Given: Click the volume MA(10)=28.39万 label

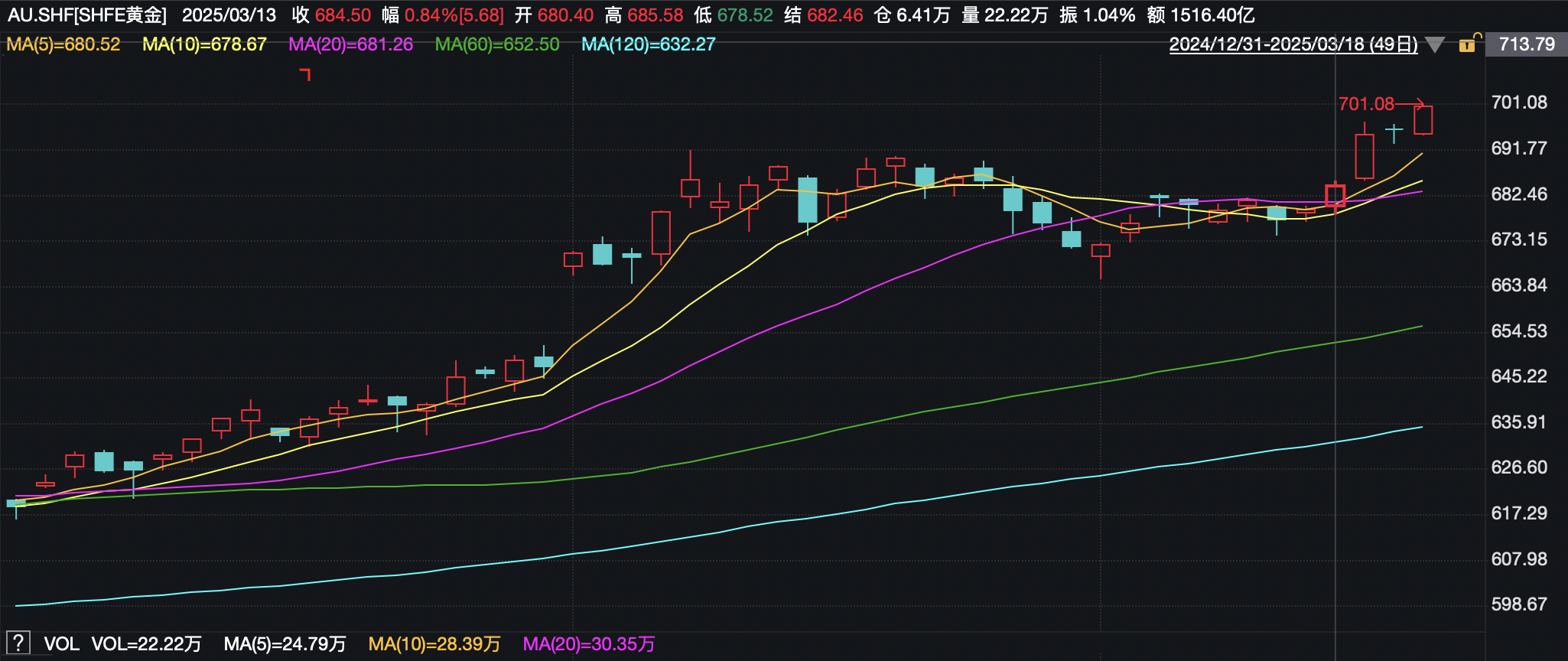Looking at the screenshot, I should pos(434,643).
